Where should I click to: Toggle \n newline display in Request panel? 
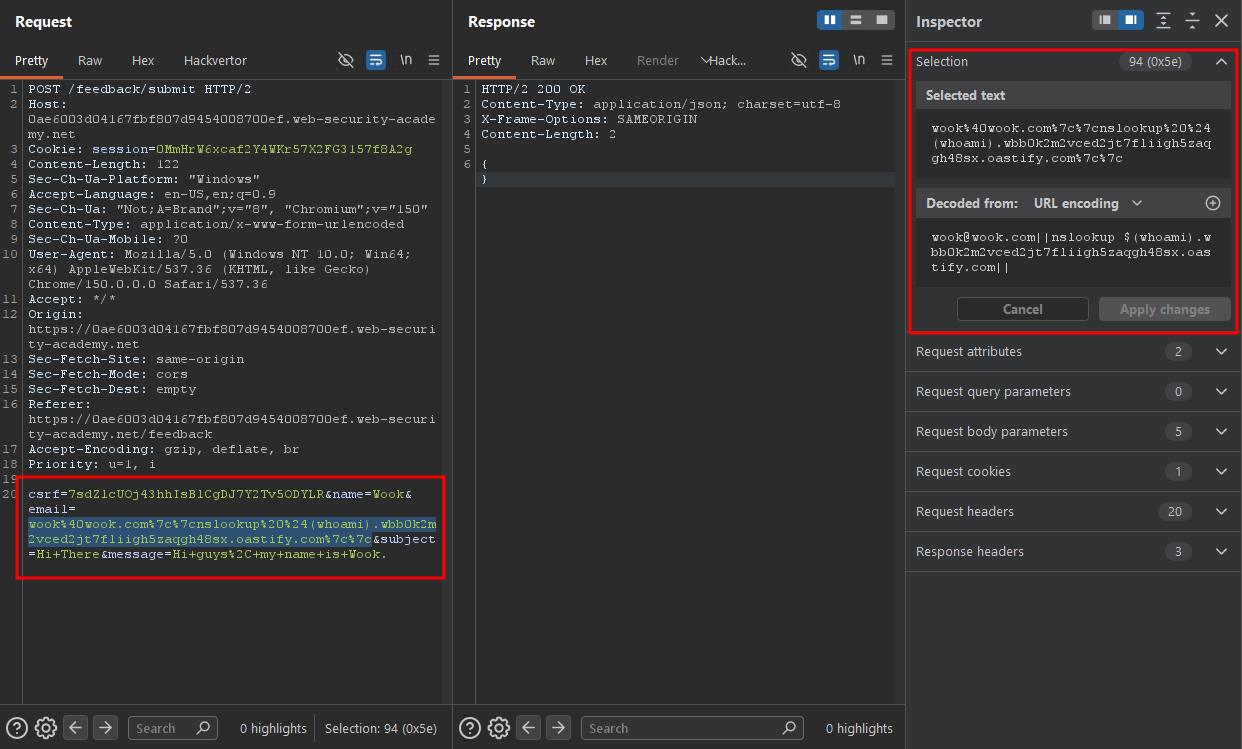(406, 60)
